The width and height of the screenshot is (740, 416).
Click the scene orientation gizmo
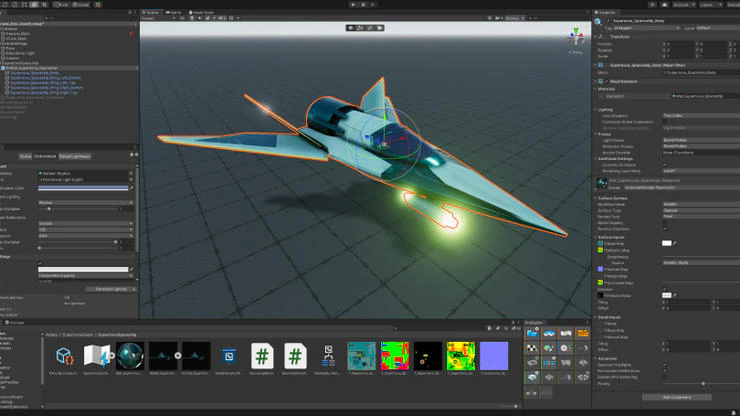coord(576,38)
